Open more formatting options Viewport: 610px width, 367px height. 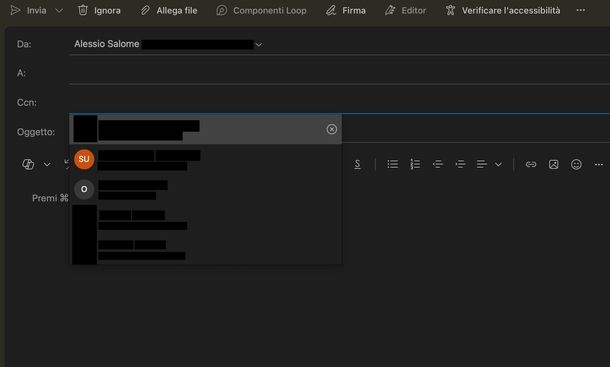pyautogui.click(x=599, y=164)
